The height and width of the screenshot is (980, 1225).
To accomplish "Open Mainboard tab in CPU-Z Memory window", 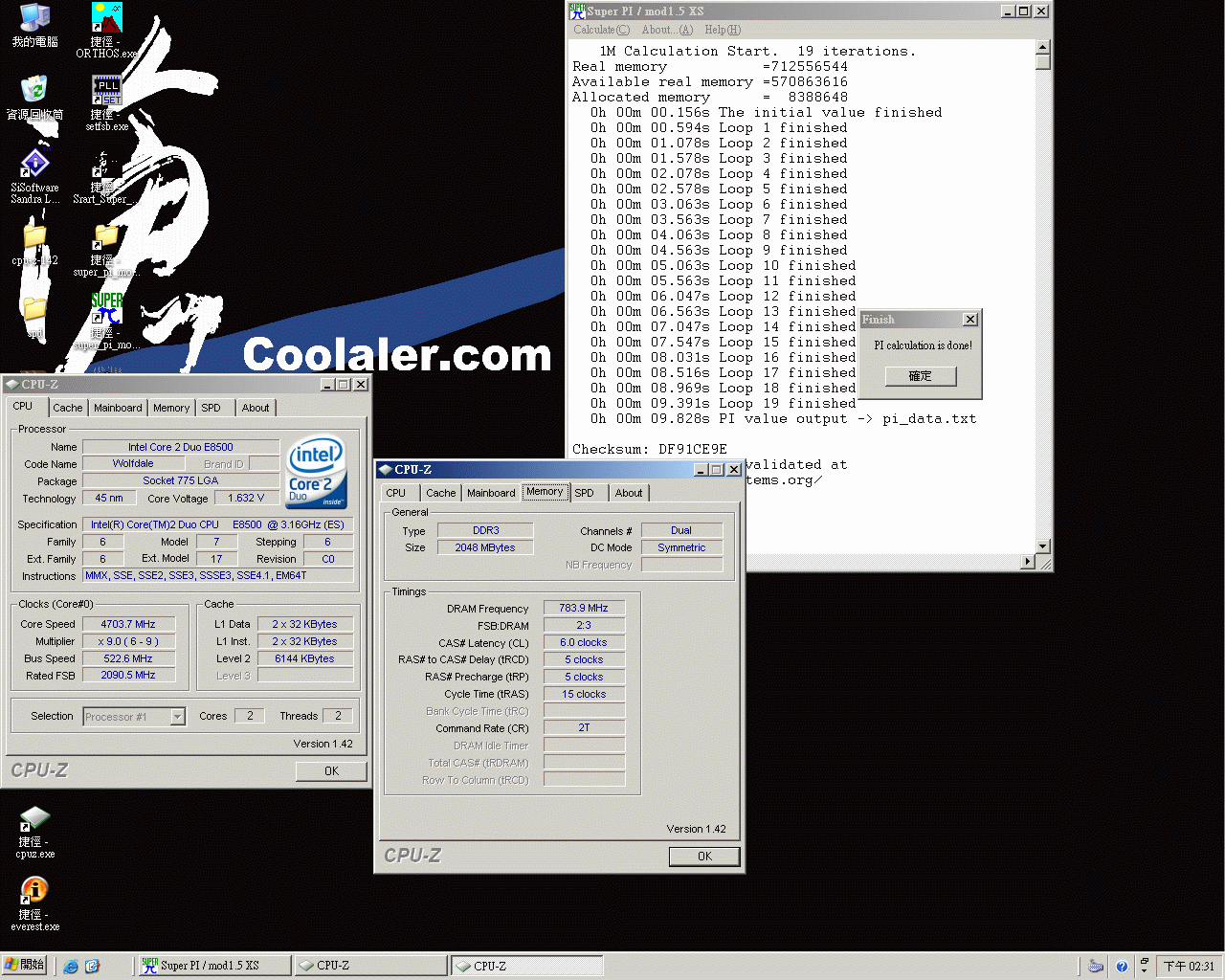I will pyautogui.click(x=491, y=493).
